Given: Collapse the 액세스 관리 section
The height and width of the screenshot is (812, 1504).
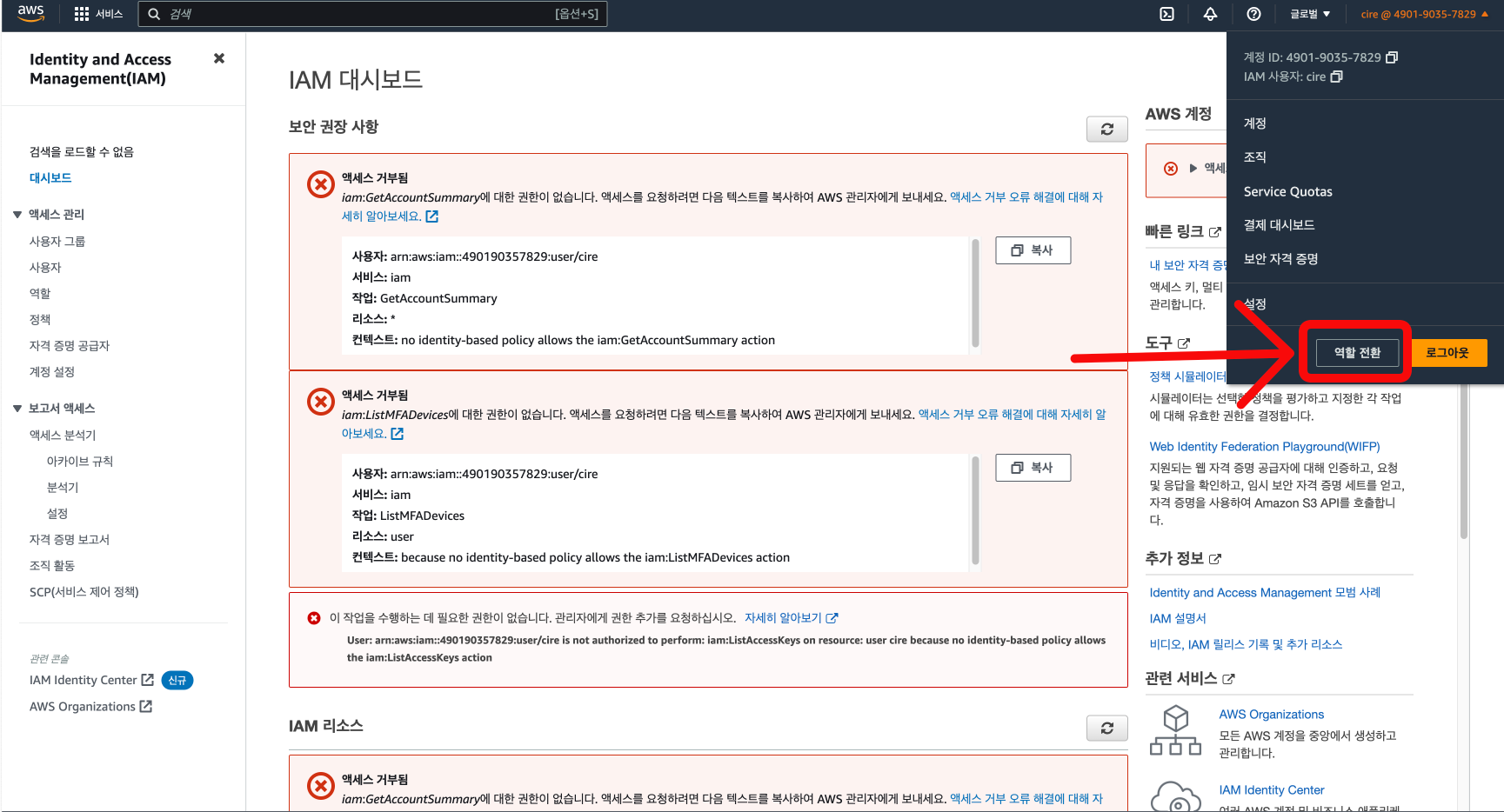Looking at the screenshot, I should (x=17, y=215).
